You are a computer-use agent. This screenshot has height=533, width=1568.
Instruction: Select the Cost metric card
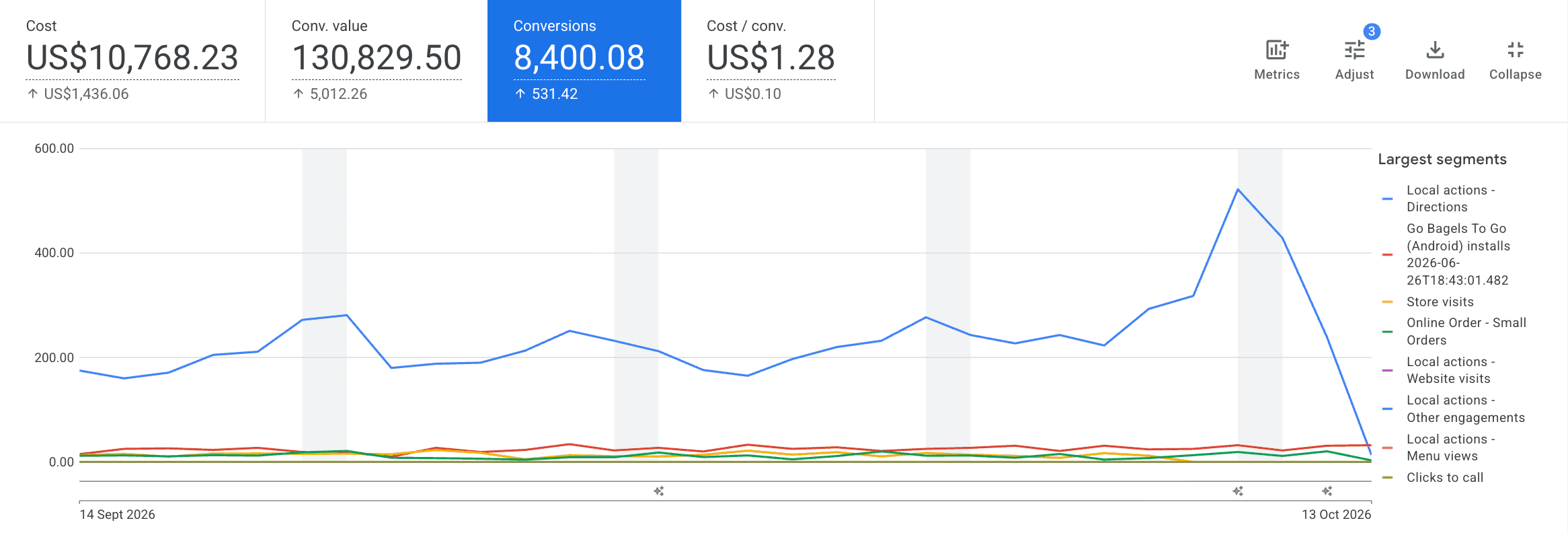[132, 61]
